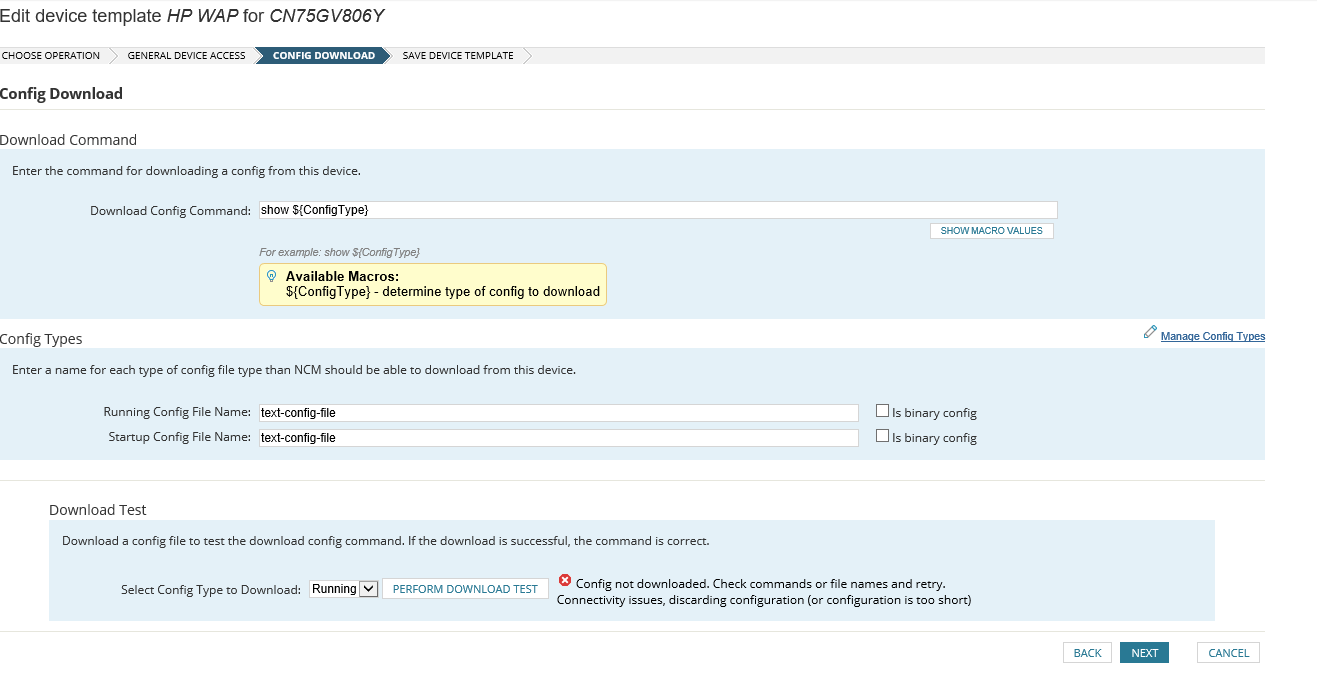Viewport: 1317px width, 673px height.
Task: Go to General Device Access step
Action: (186, 56)
